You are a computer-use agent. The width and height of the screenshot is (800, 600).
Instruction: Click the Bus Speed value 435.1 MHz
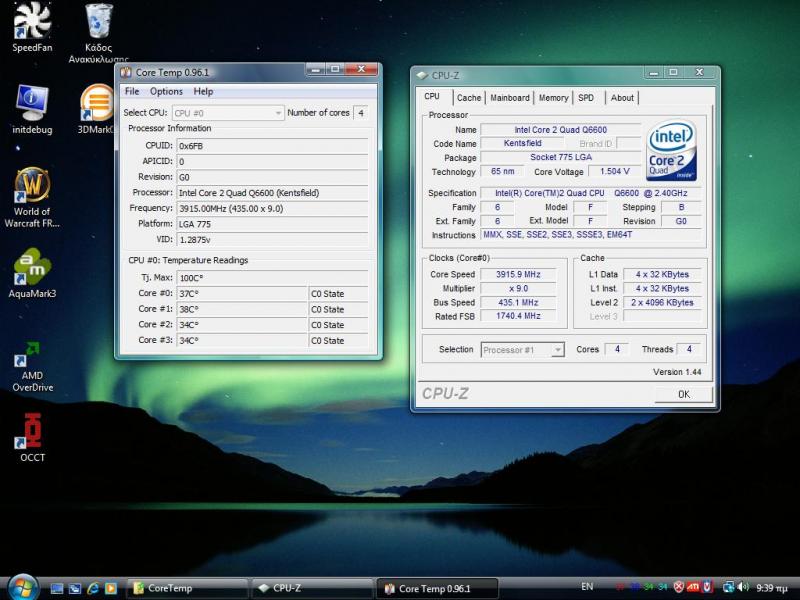[x=518, y=303]
